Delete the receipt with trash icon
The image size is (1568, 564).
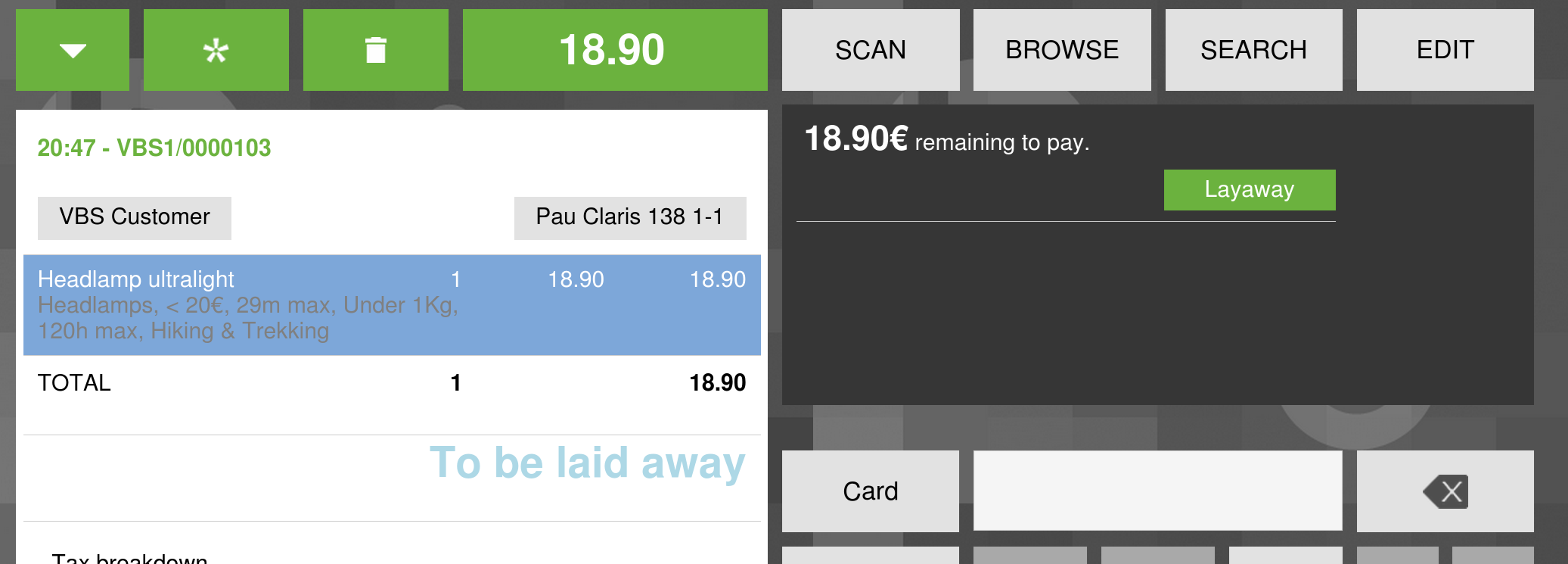pyautogui.click(x=375, y=50)
